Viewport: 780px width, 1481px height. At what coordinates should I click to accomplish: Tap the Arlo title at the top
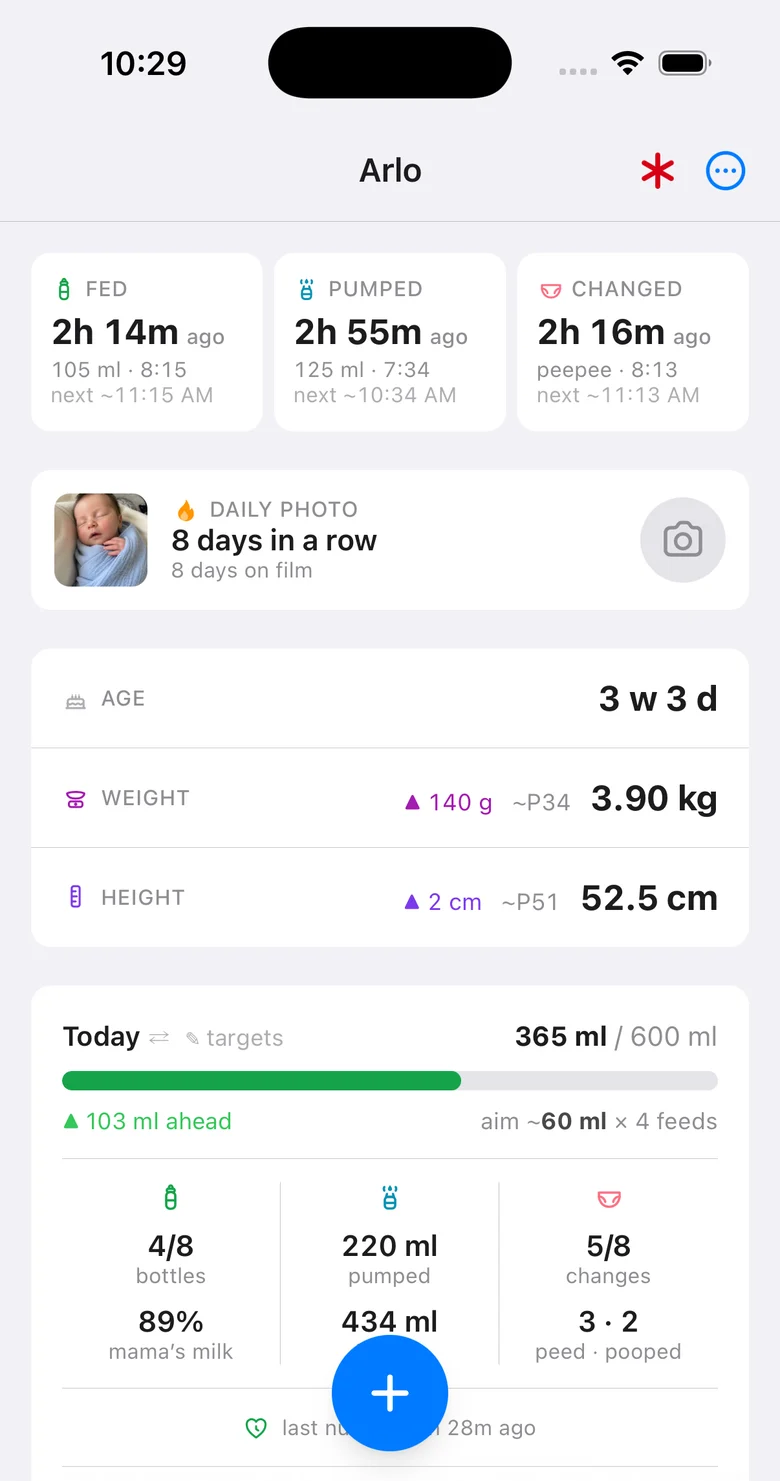pos(390,171)
